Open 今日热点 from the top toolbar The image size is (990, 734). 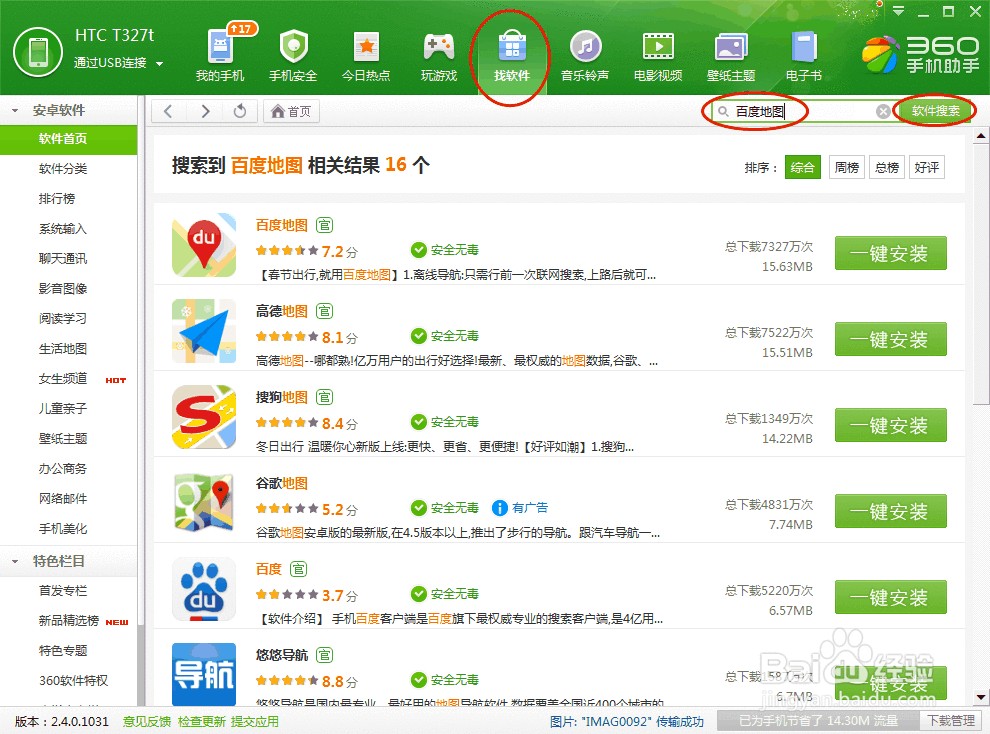366,55
